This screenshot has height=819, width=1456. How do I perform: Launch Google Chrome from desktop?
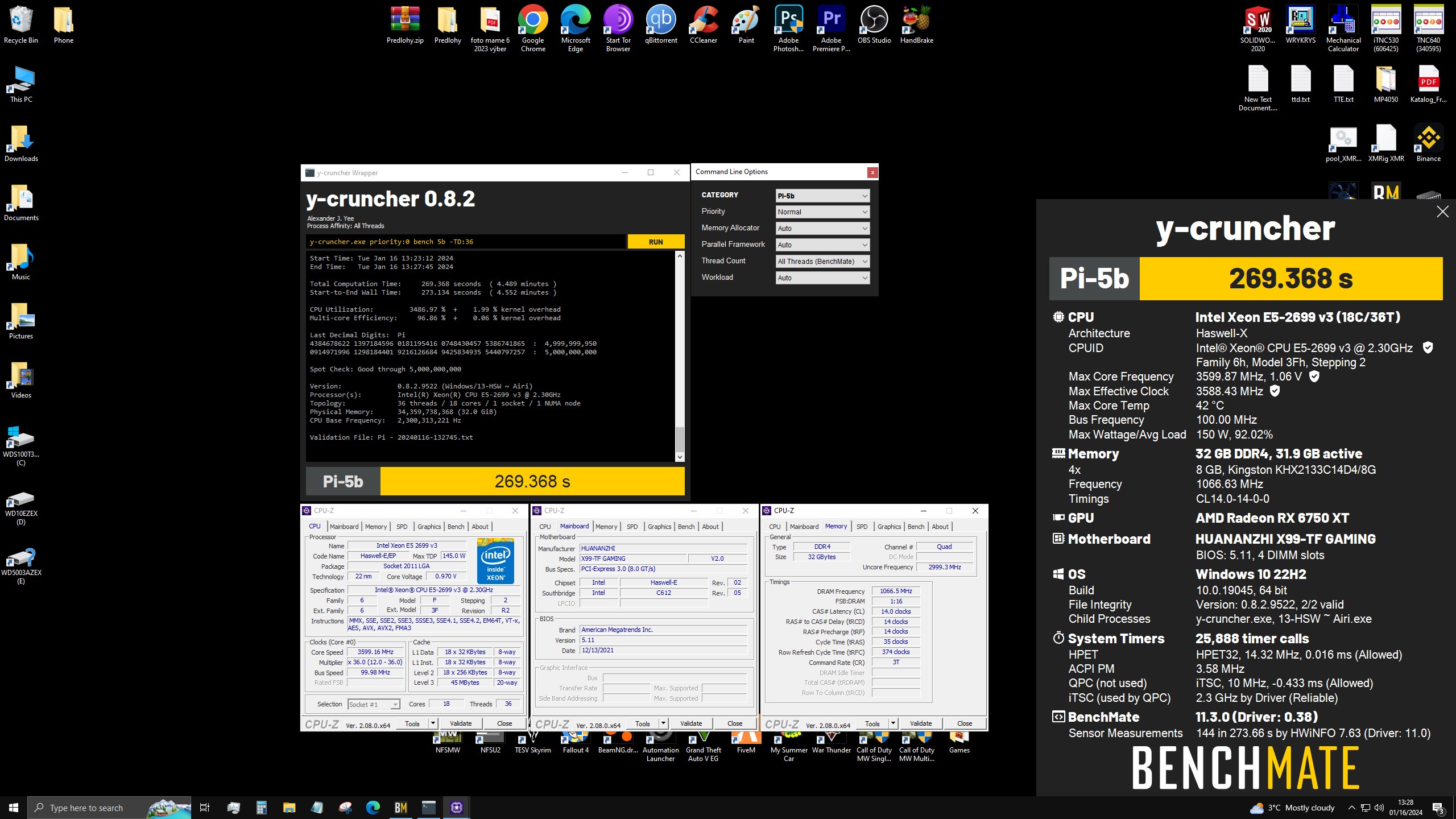[x=533, y=28]
